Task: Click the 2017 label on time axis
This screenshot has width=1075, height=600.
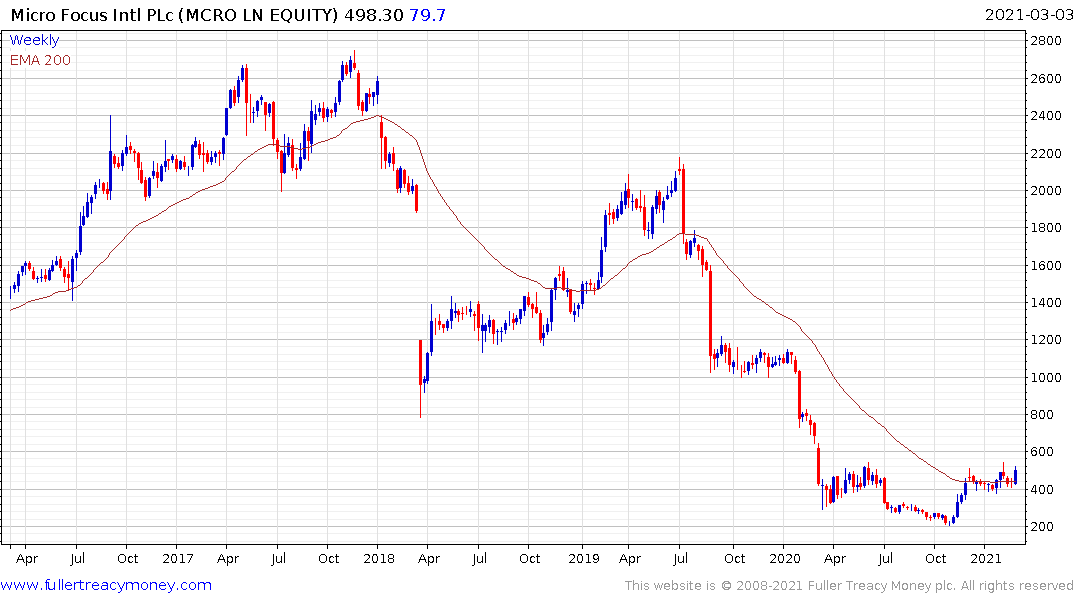Action: (178, 558)
